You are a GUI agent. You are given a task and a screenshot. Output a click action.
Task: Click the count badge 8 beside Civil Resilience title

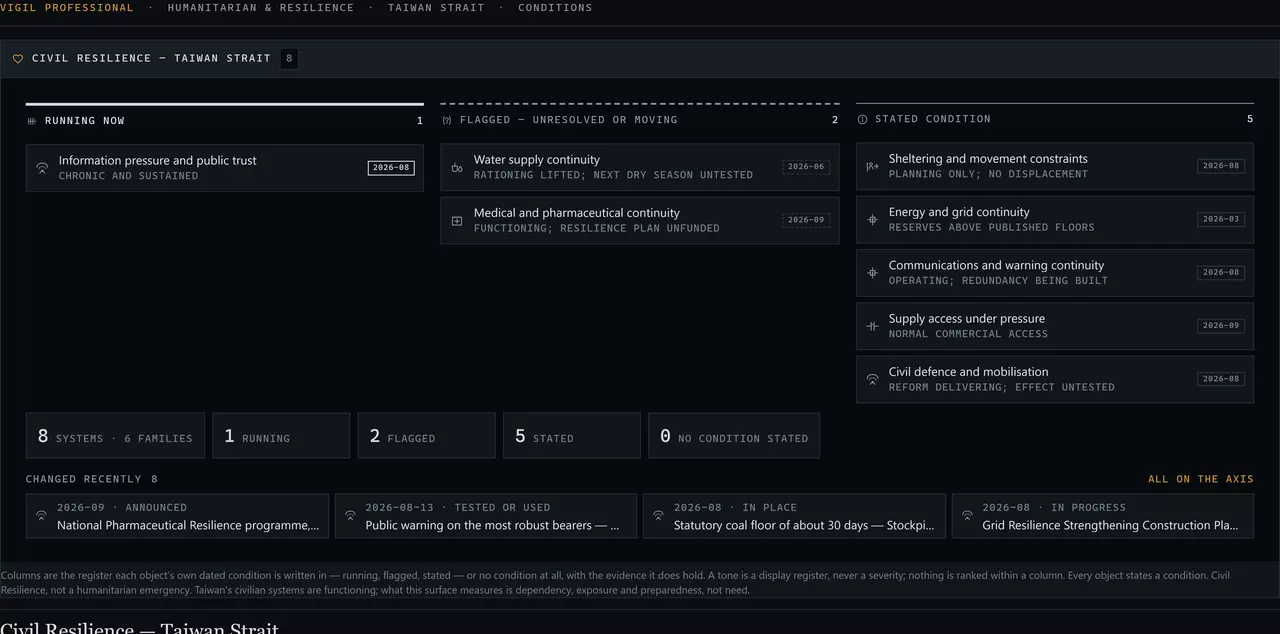pyautogui.click(x=289, y=58)
